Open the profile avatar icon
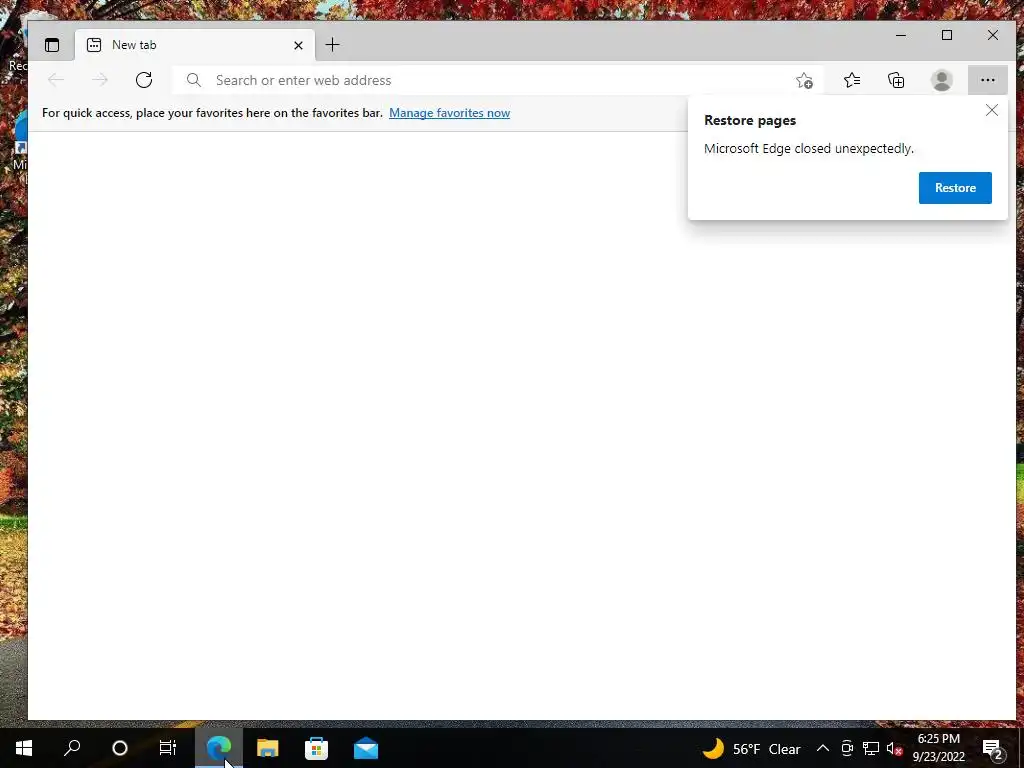This screenshot has height=768, width=1024. pyautogui.click(x=941, y=80)
